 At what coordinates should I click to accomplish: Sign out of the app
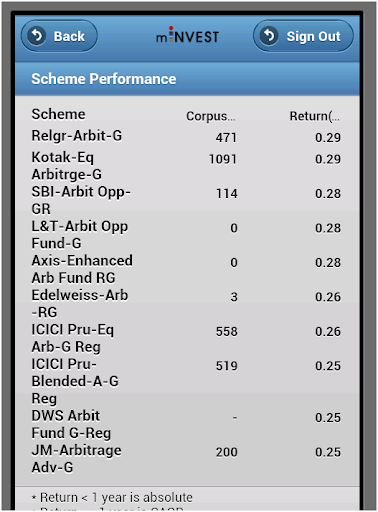(303, 36)
